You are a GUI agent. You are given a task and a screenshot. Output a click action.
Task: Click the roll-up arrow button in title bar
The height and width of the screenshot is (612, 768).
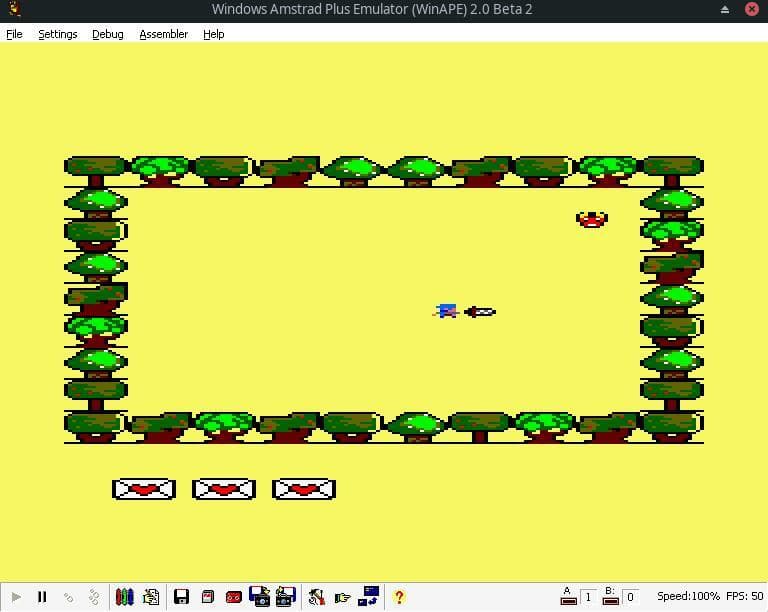(x=725, y=9)
